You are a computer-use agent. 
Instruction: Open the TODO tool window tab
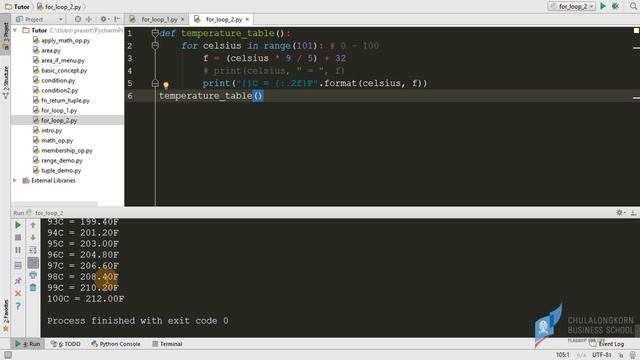coord(66,344)
